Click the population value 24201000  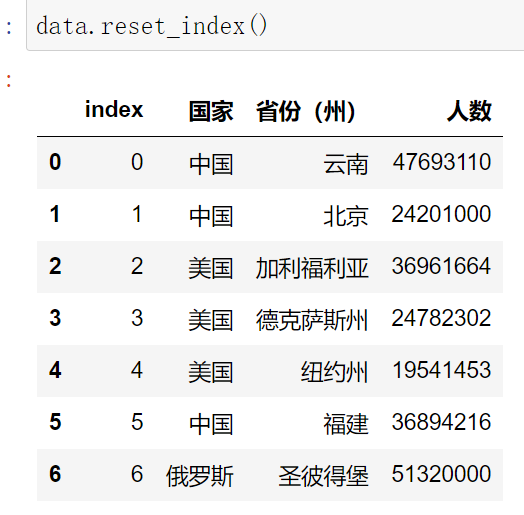coord(441,214)
